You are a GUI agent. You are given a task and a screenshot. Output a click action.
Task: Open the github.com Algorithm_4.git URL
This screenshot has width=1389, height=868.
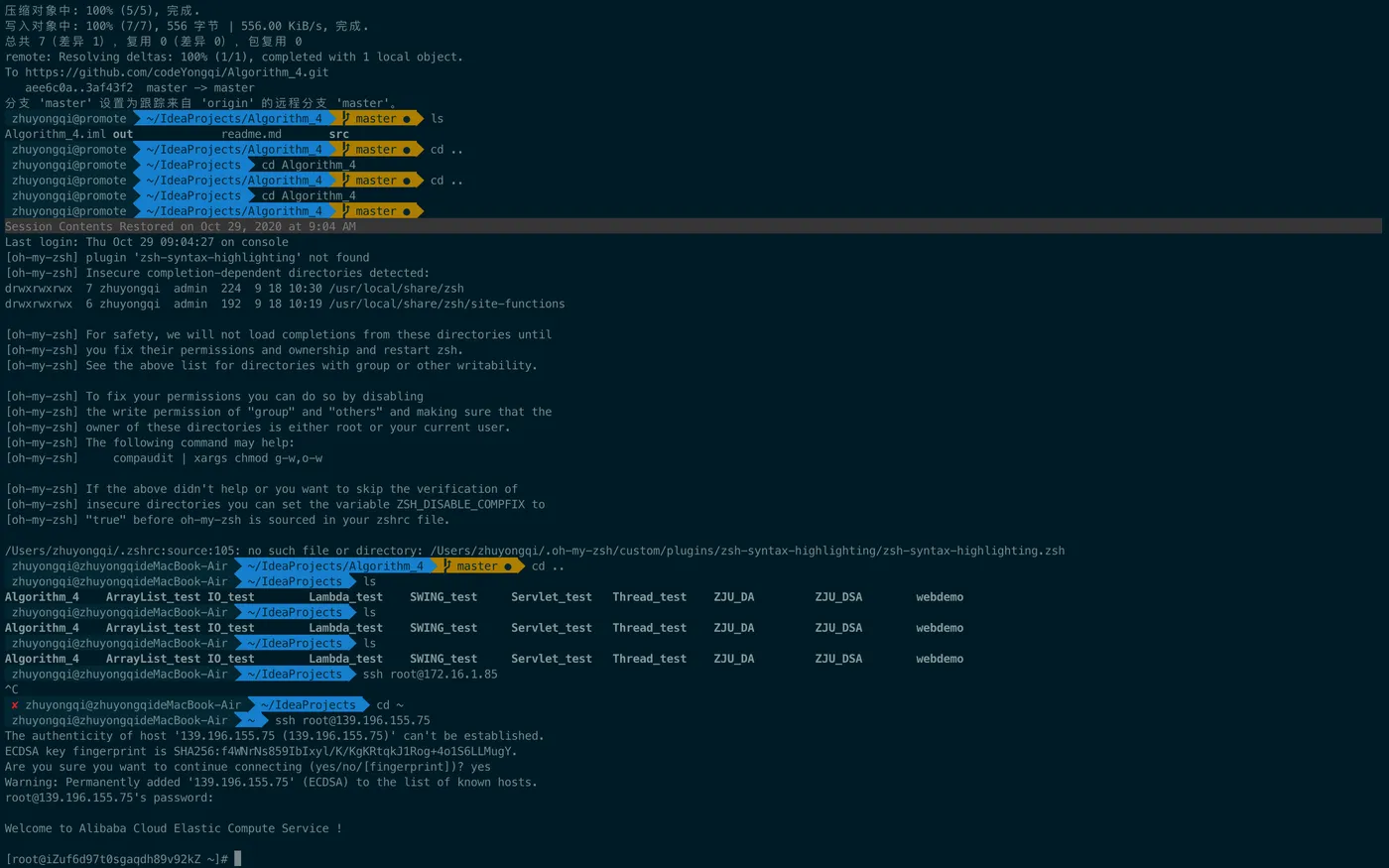point(177,72)
